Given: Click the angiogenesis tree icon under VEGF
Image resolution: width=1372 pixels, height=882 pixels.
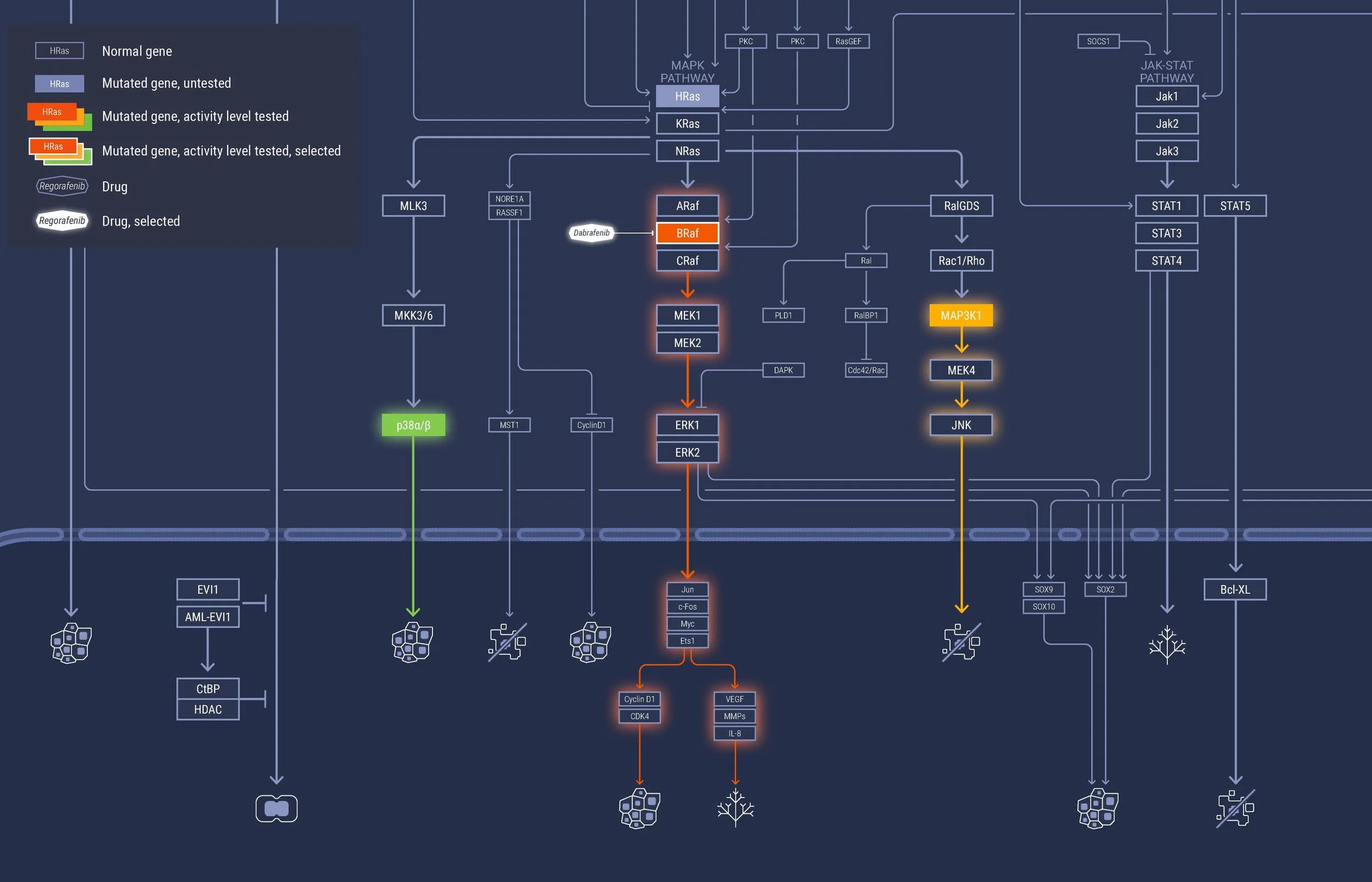Looking at the screenshot, I should (735, 807).
